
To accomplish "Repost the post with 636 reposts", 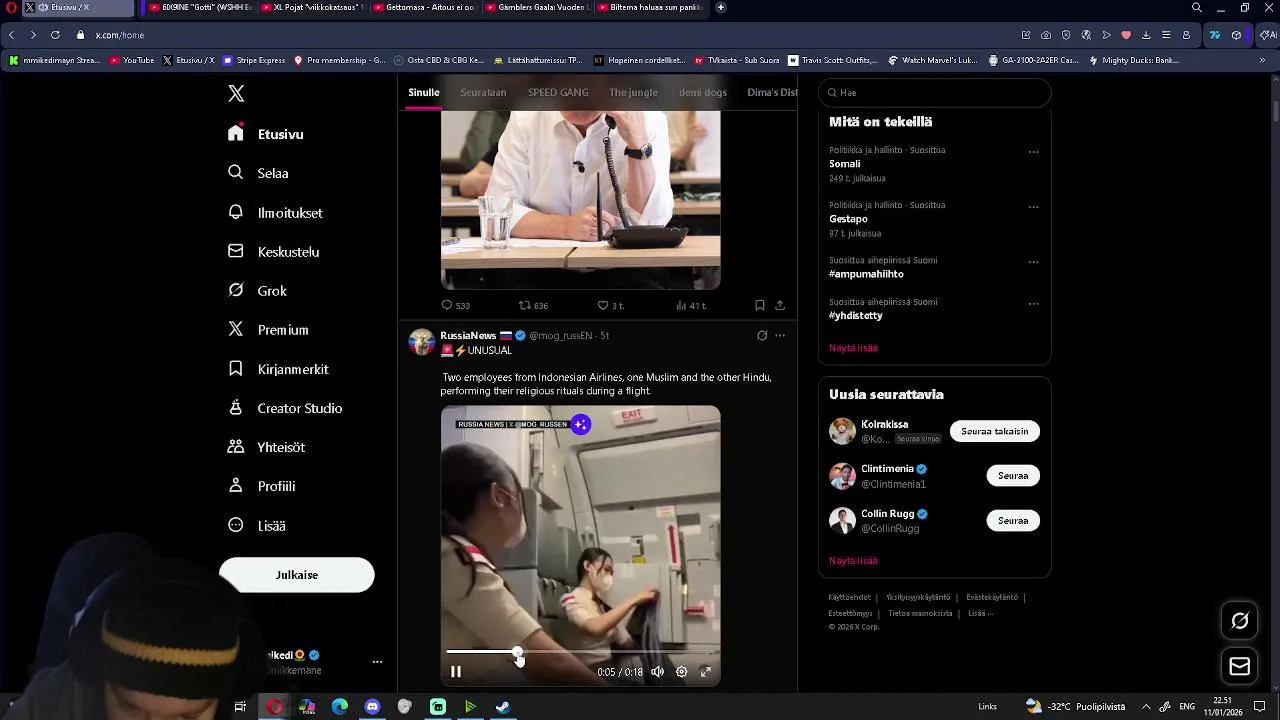I will 533,305.
